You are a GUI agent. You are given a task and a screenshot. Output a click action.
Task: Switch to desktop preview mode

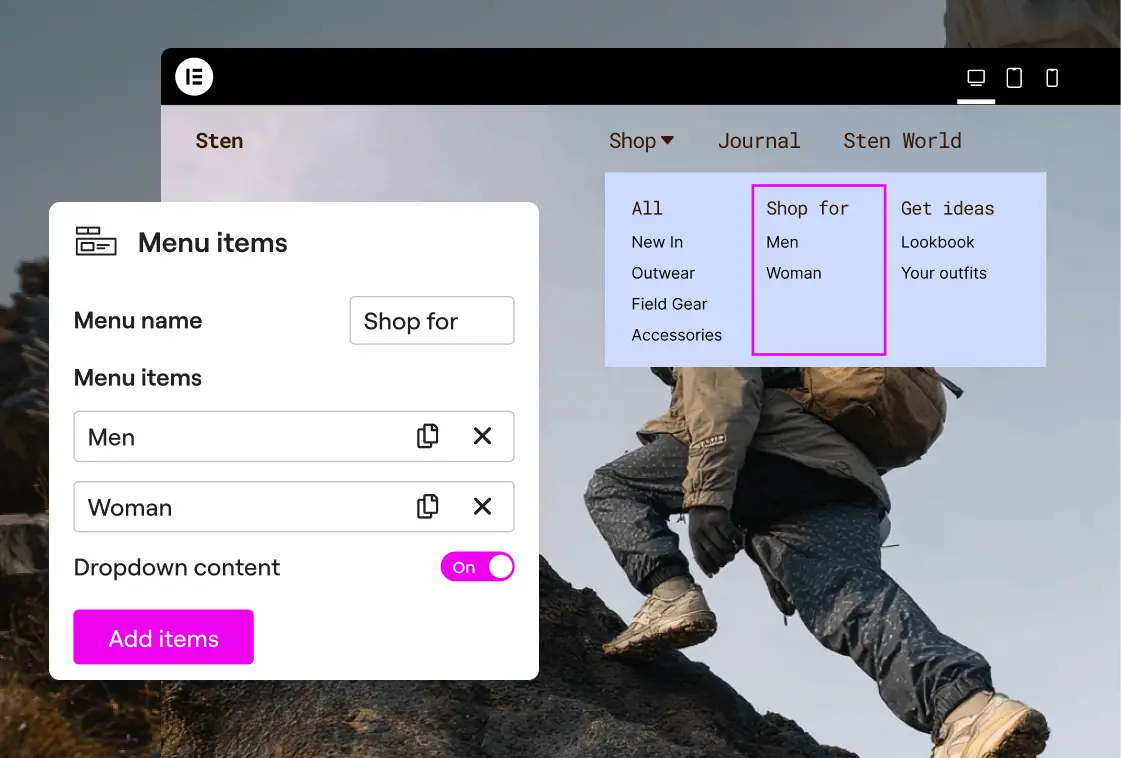click(976, 78)
